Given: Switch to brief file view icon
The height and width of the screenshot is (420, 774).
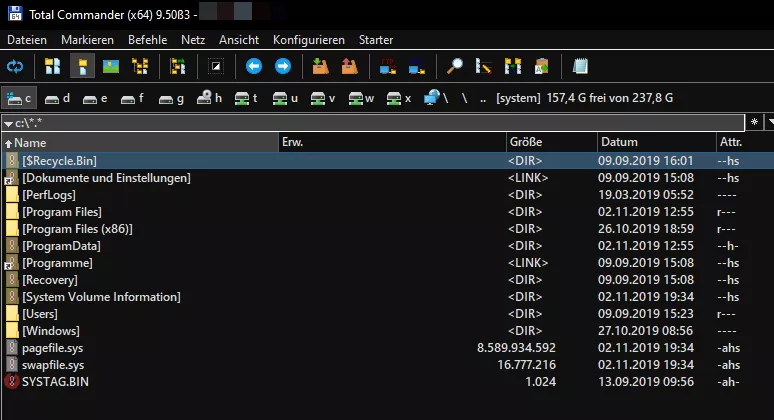Looking at the screenshot, I should [52, 66].
